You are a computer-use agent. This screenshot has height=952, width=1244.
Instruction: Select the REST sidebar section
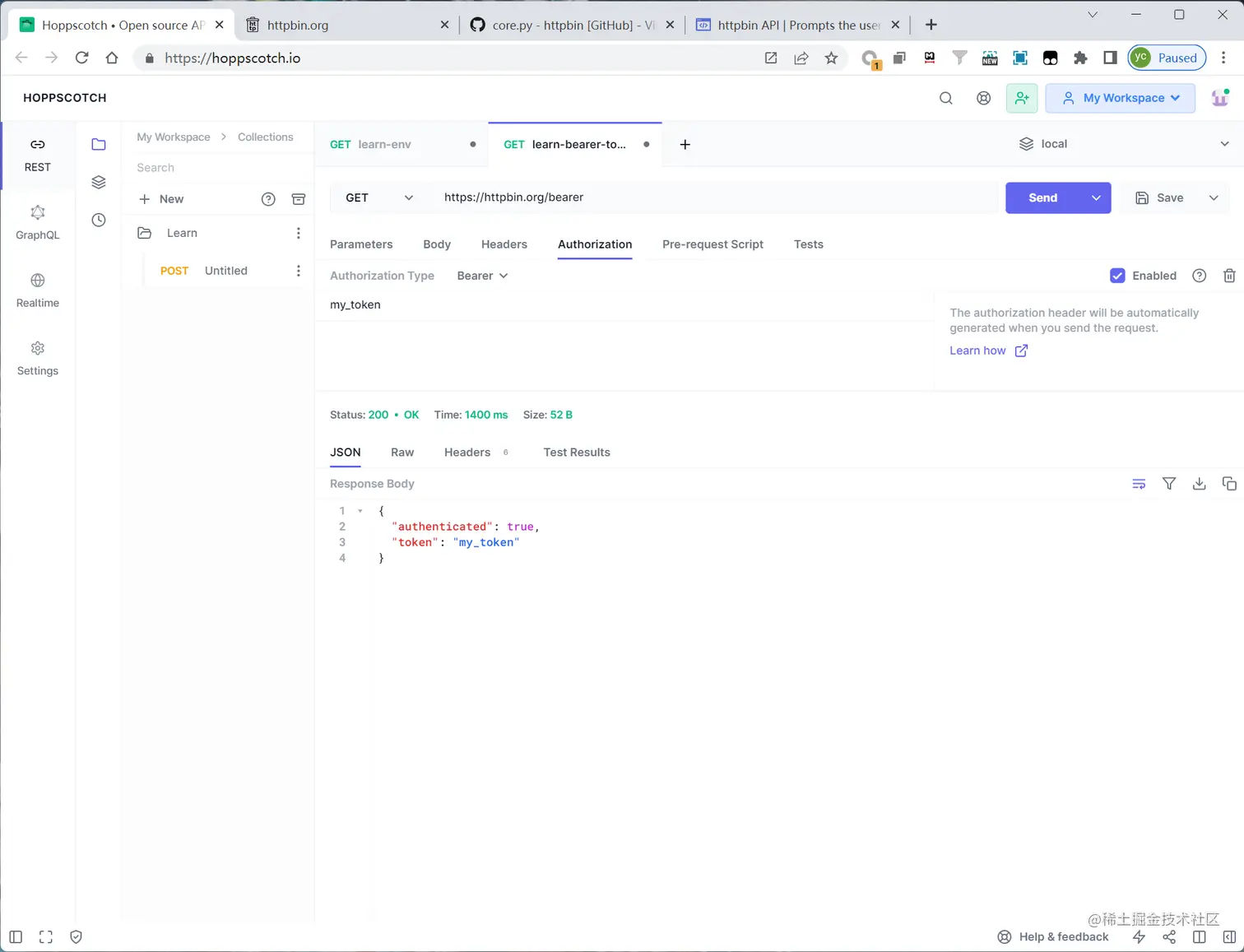pyautogui.click(x=37, y=155)
